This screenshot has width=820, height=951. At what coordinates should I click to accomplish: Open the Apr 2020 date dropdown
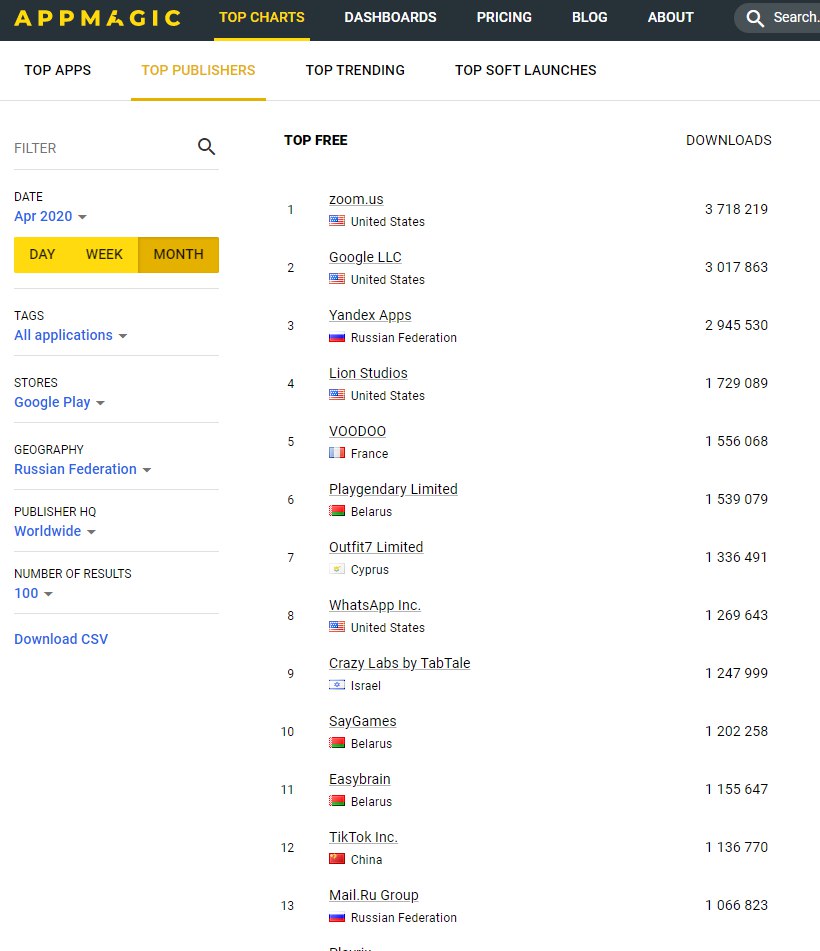[50, 217]
